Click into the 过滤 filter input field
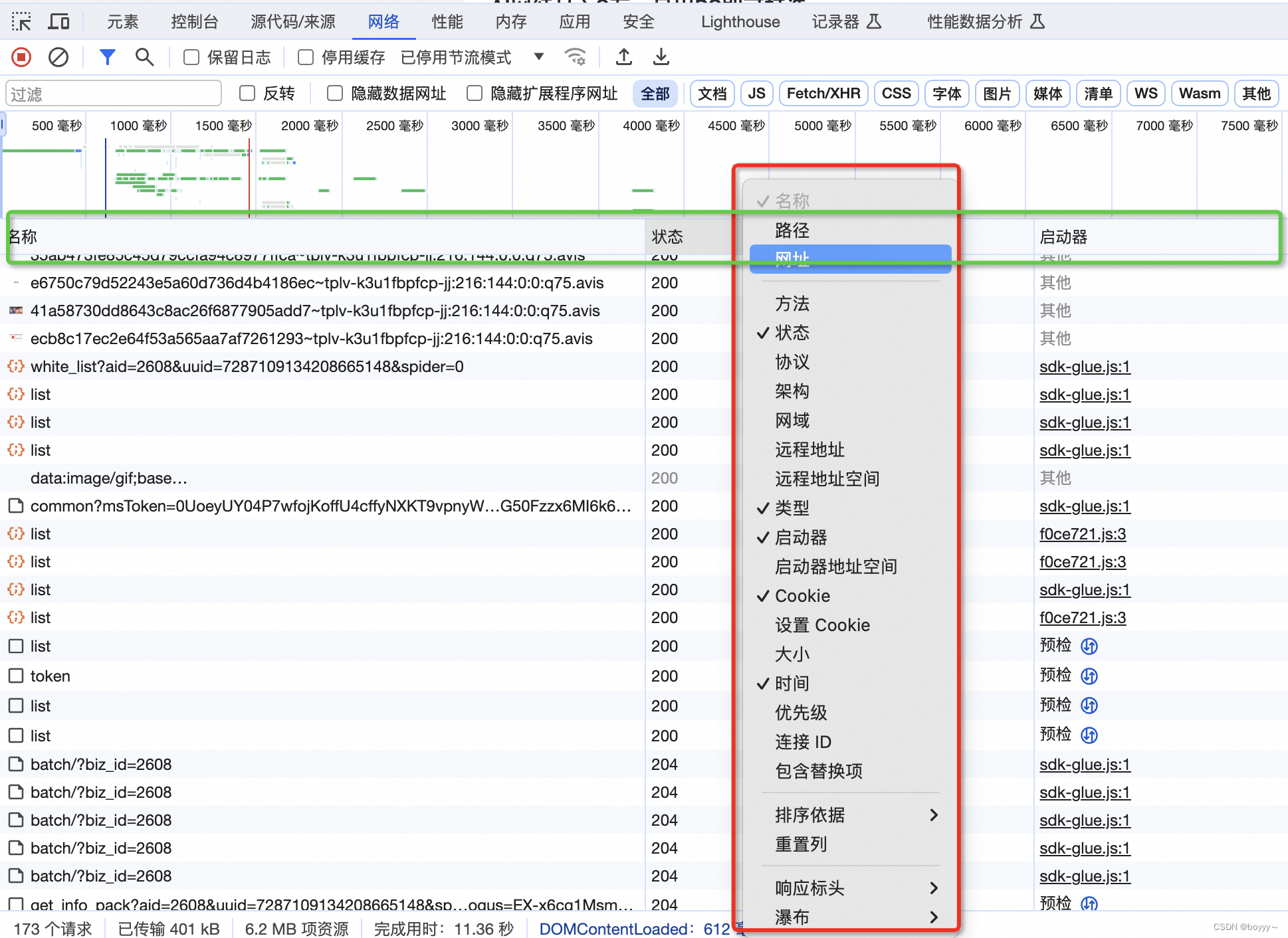 click(113, 94)
